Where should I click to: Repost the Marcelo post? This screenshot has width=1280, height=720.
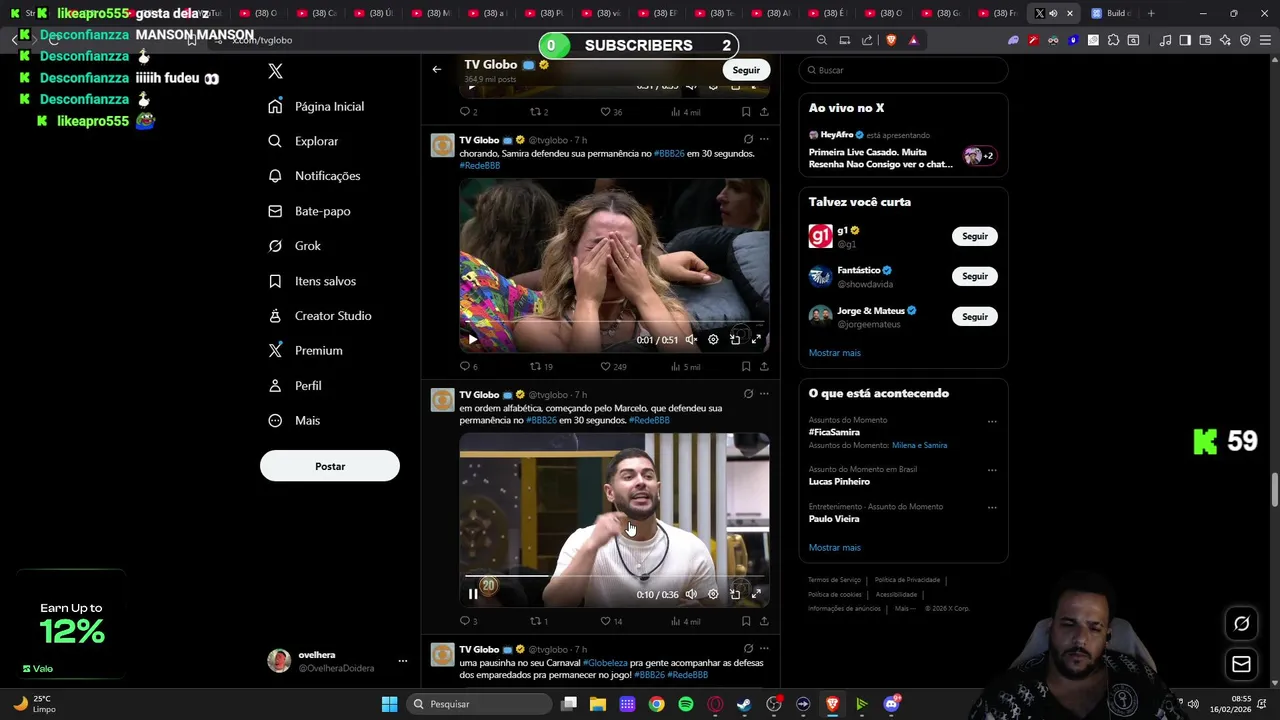click(539, 622)
